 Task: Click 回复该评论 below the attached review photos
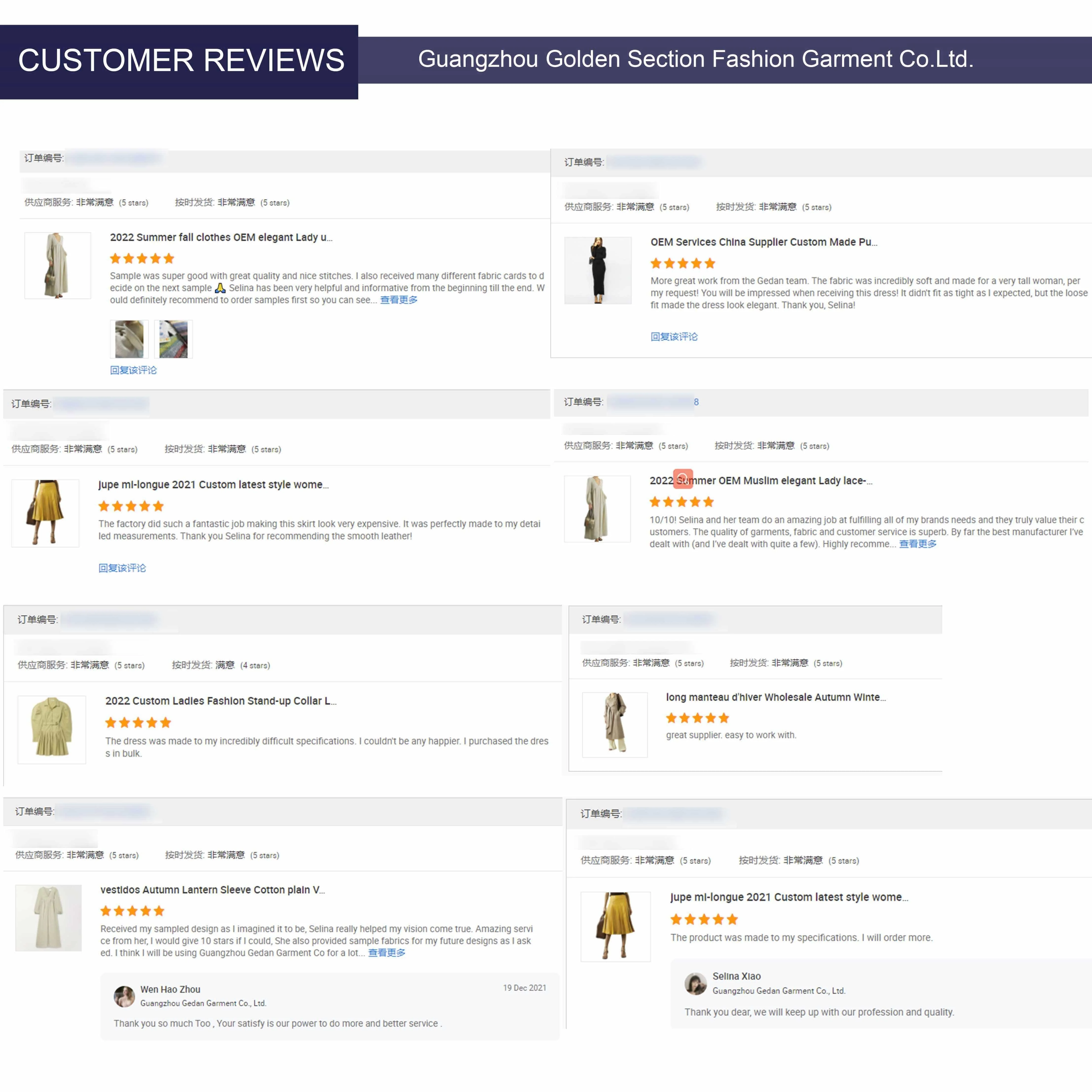pos(133,370)
